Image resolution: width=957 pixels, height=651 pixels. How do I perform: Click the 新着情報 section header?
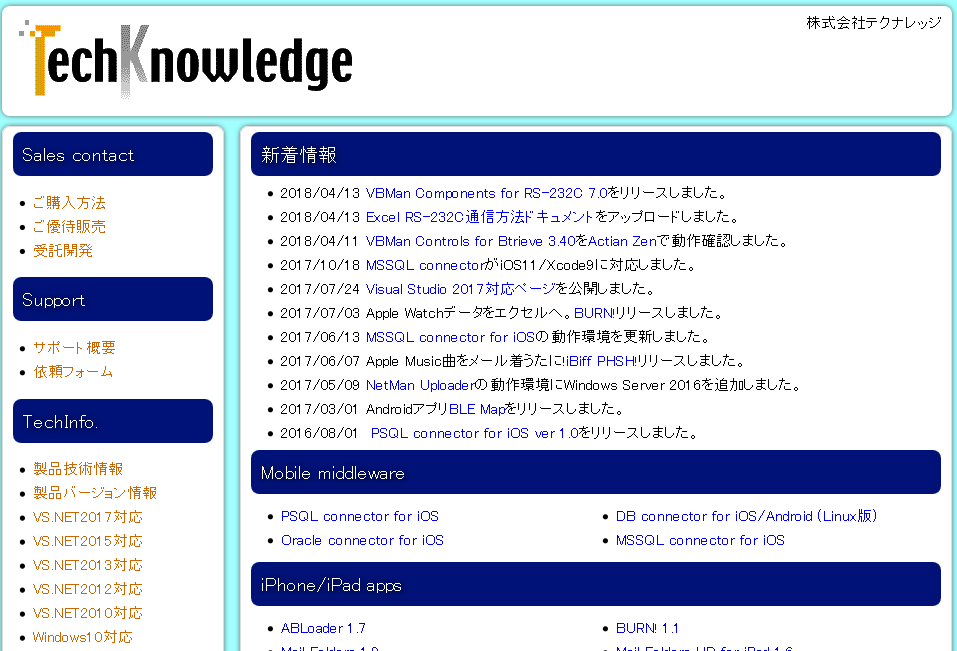point(596,154)
